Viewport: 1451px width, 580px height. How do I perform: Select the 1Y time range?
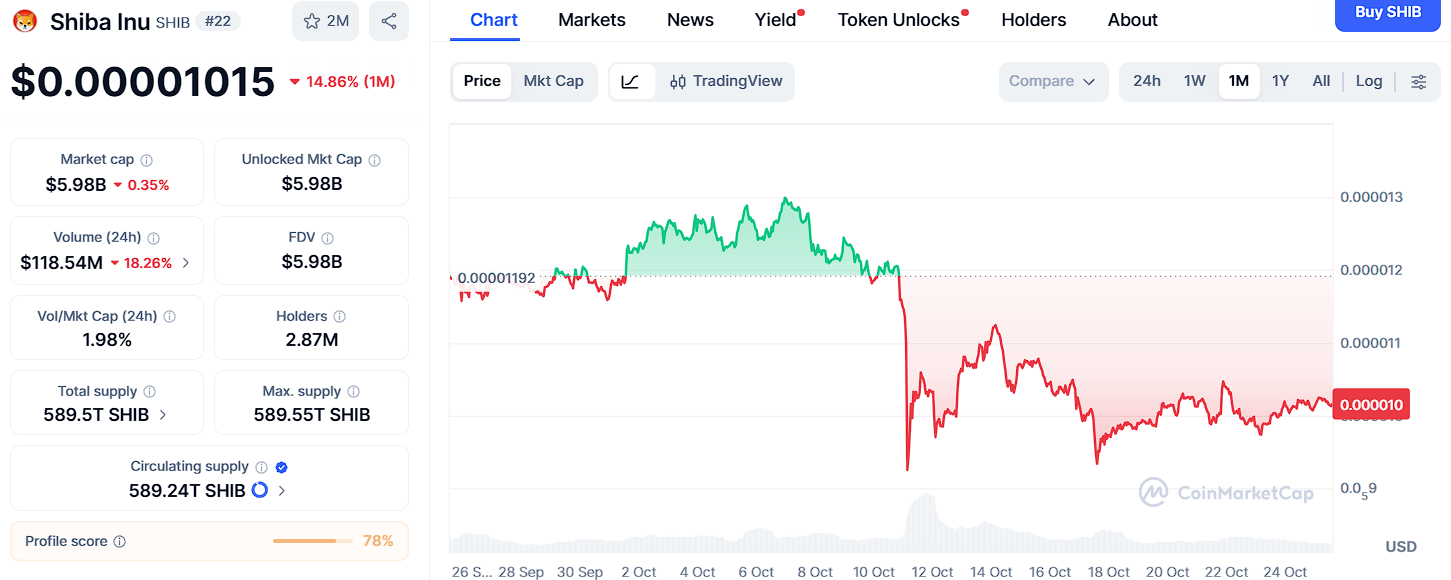1280,81
